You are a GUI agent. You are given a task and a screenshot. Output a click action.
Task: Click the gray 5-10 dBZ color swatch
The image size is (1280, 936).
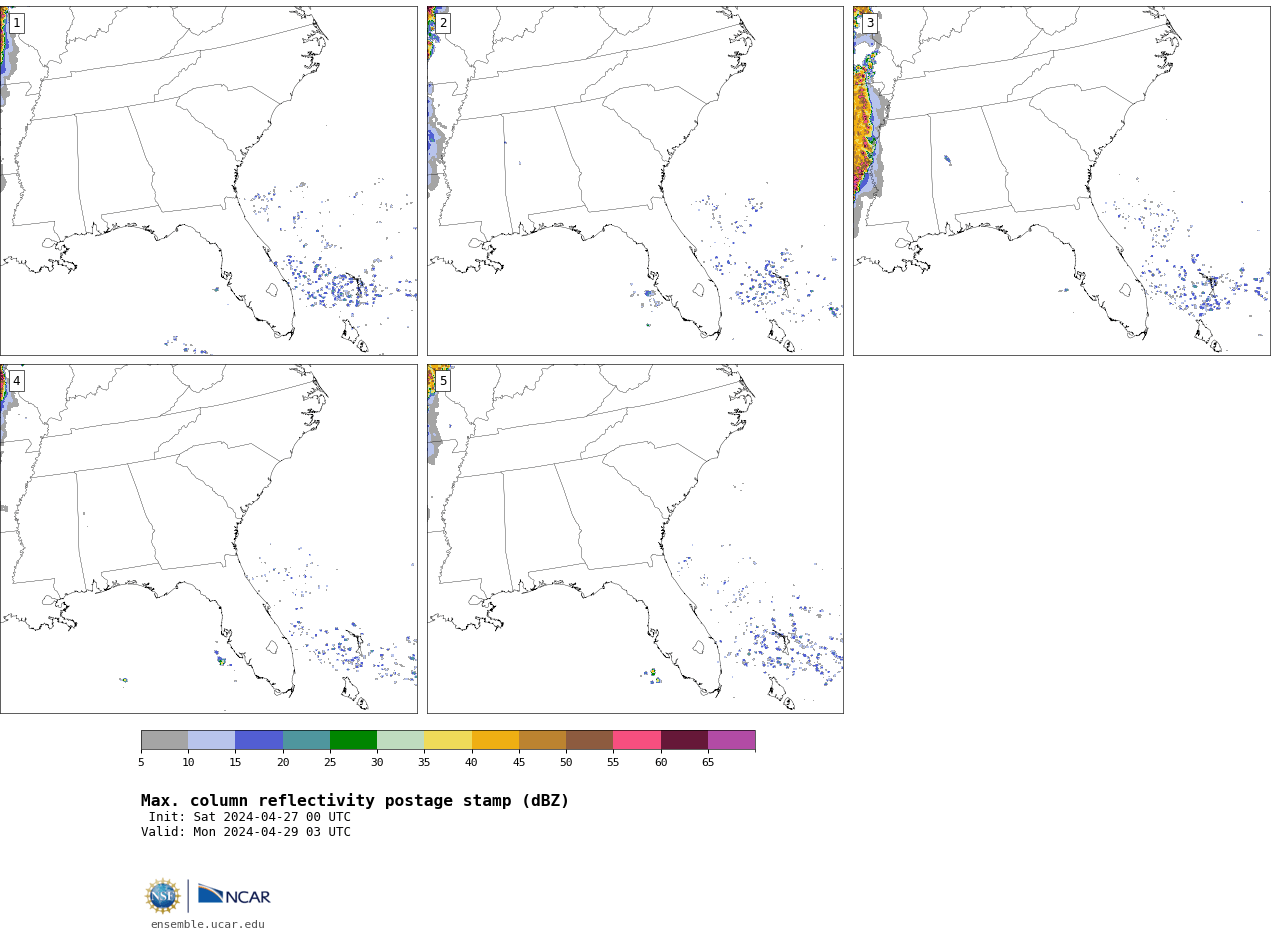coord(164,740)
